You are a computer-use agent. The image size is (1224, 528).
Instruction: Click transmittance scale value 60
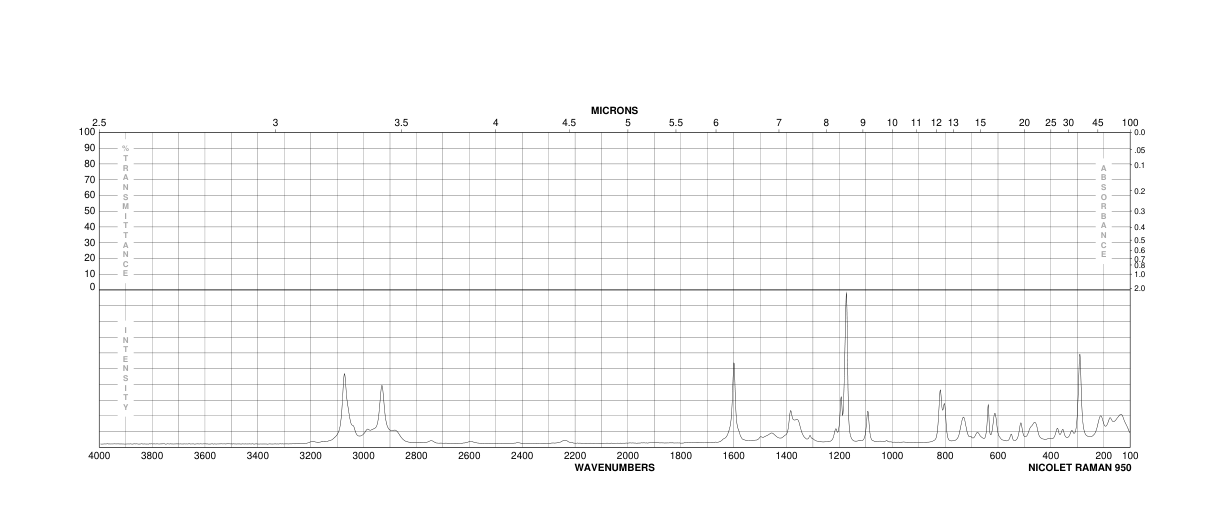(90, 195)
